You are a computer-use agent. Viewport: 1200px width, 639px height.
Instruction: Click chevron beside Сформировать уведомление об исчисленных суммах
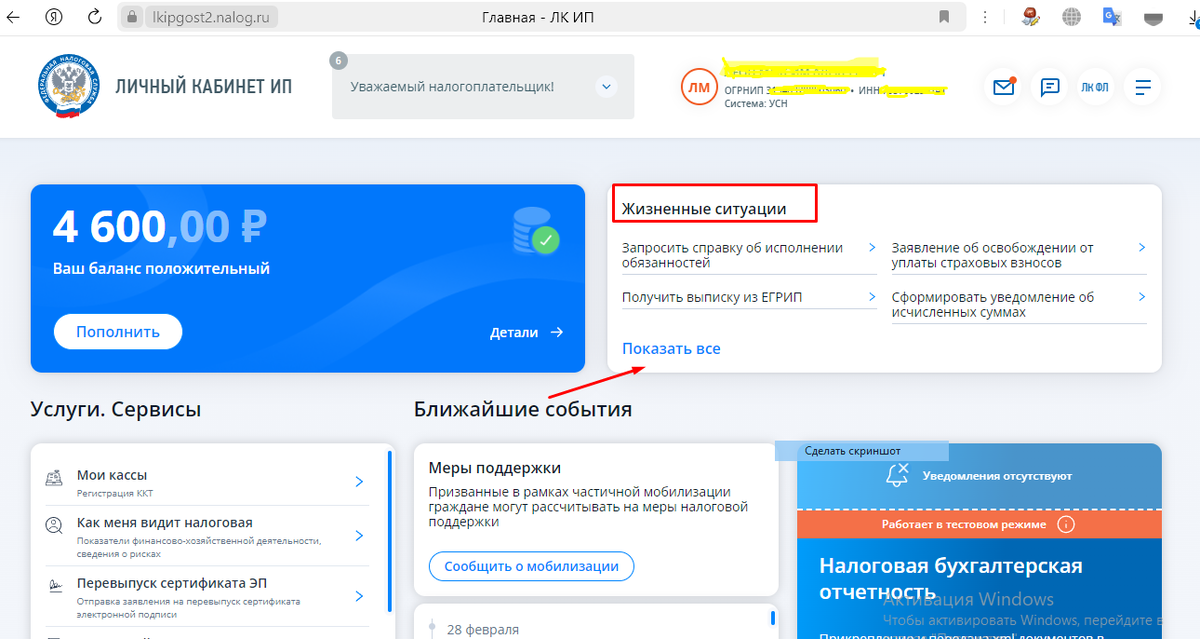(x=1142, y=297)
